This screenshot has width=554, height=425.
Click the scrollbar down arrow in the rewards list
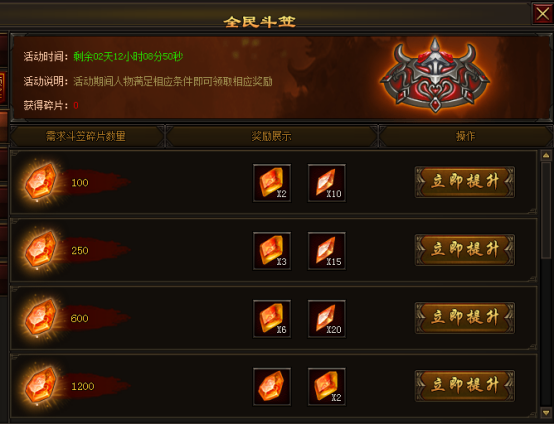click(x=546, y=412)
